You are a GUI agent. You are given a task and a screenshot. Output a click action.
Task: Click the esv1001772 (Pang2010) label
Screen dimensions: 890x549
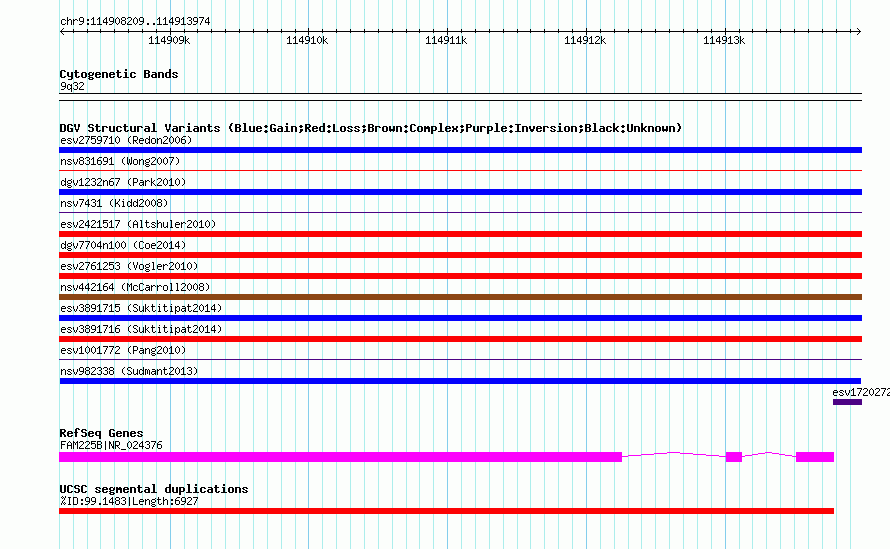click(x=123, y=350)
